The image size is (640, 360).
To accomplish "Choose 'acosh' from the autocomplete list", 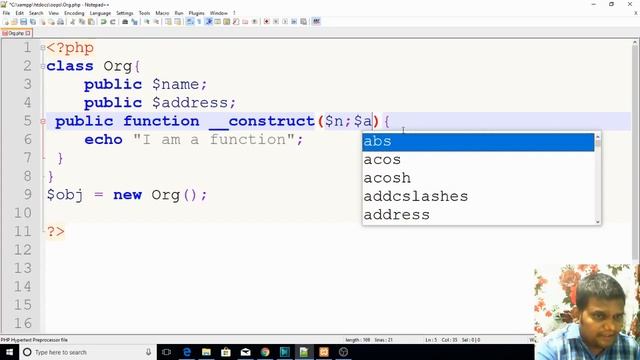I will pyautogui.click(x=478, y=178).
